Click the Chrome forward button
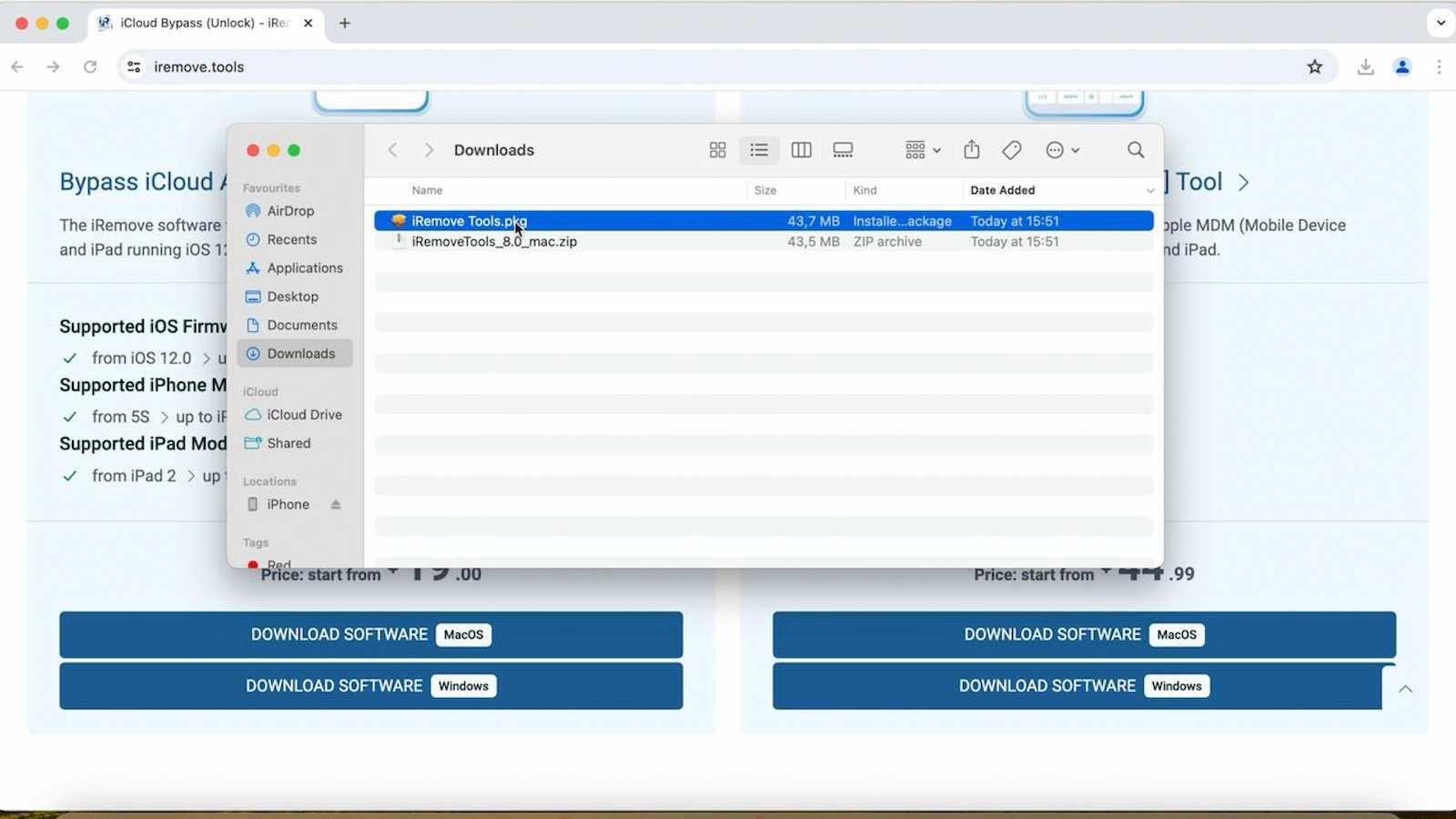 pyautogui.click(x=53, y=66)
